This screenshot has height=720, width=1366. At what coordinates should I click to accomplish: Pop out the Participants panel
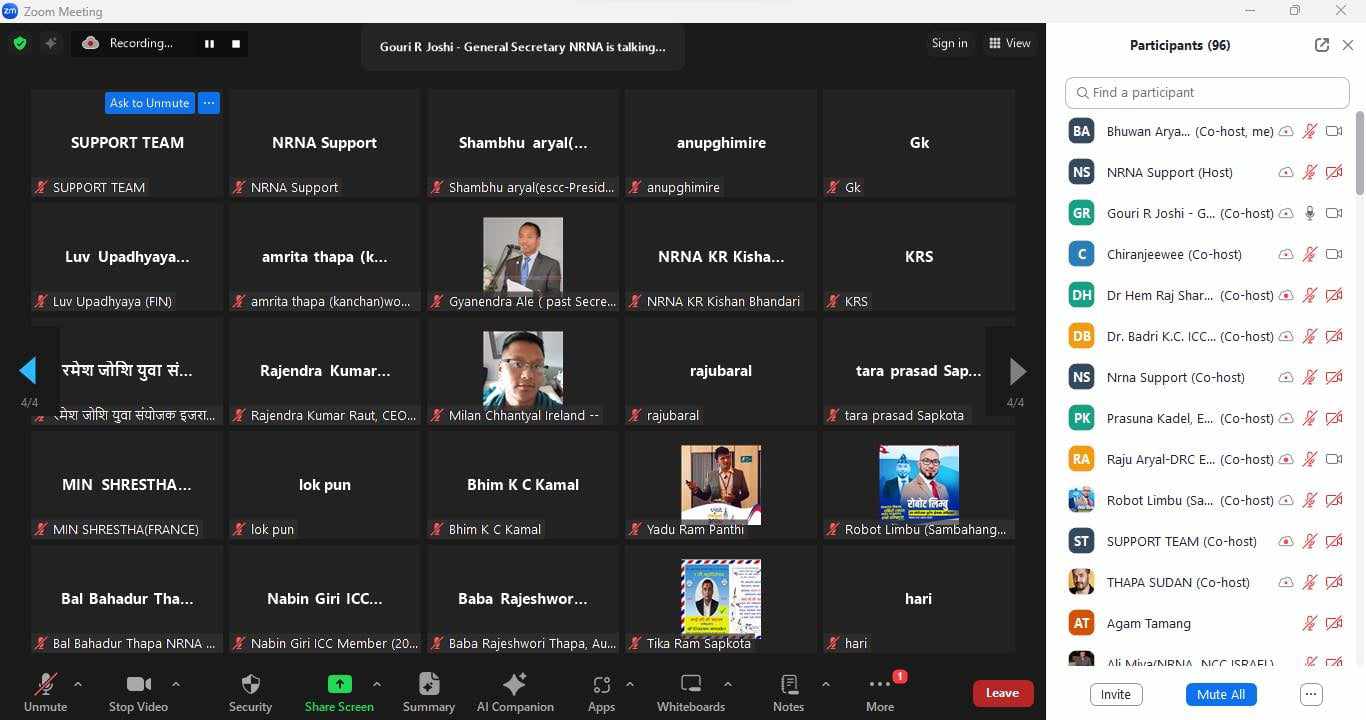tap(1321, 45)
